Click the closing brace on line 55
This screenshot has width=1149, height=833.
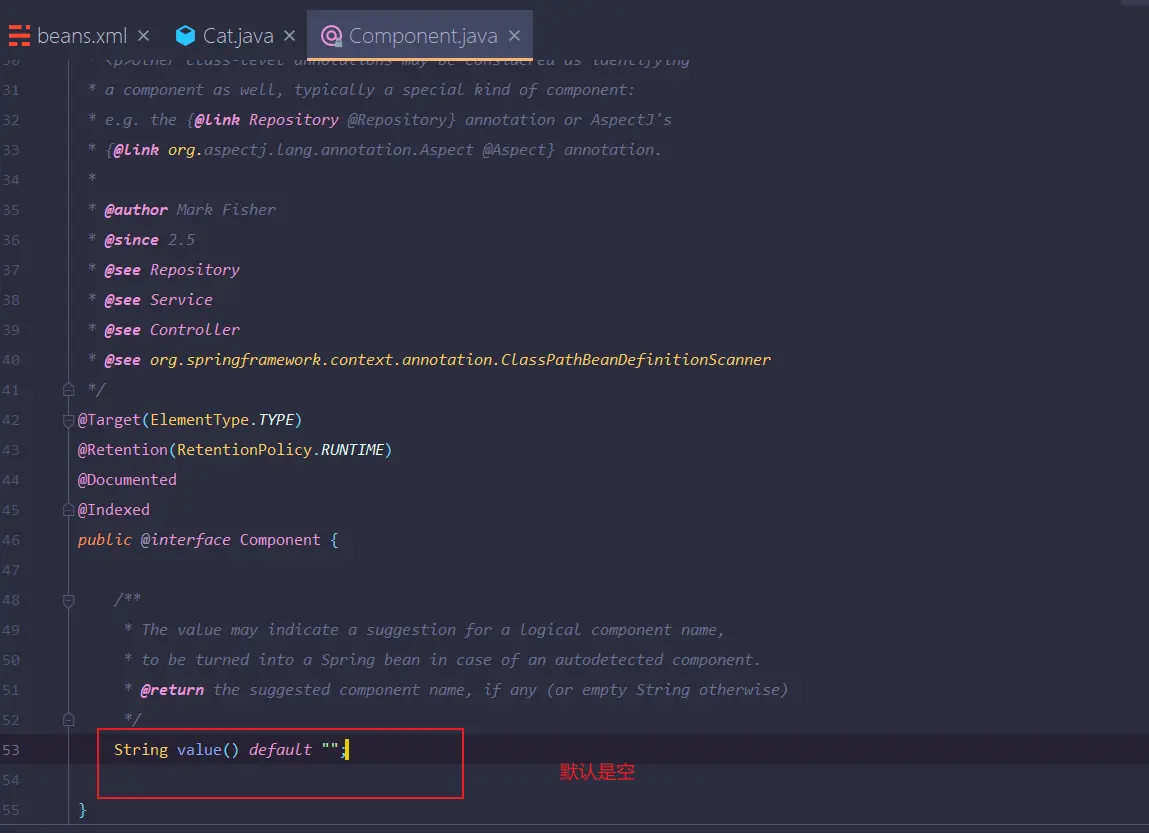coord(82,810)
